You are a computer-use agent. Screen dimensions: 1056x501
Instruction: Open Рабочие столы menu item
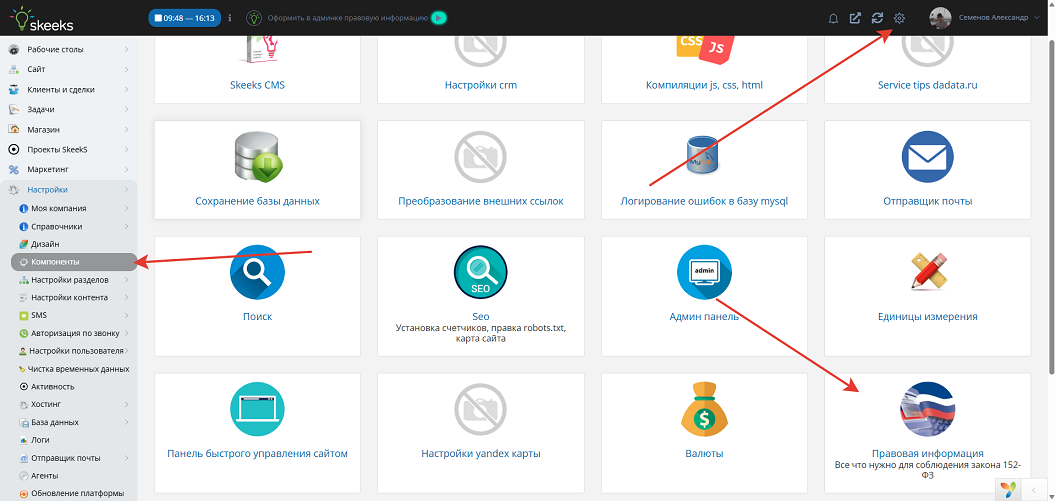click(69, 49)
